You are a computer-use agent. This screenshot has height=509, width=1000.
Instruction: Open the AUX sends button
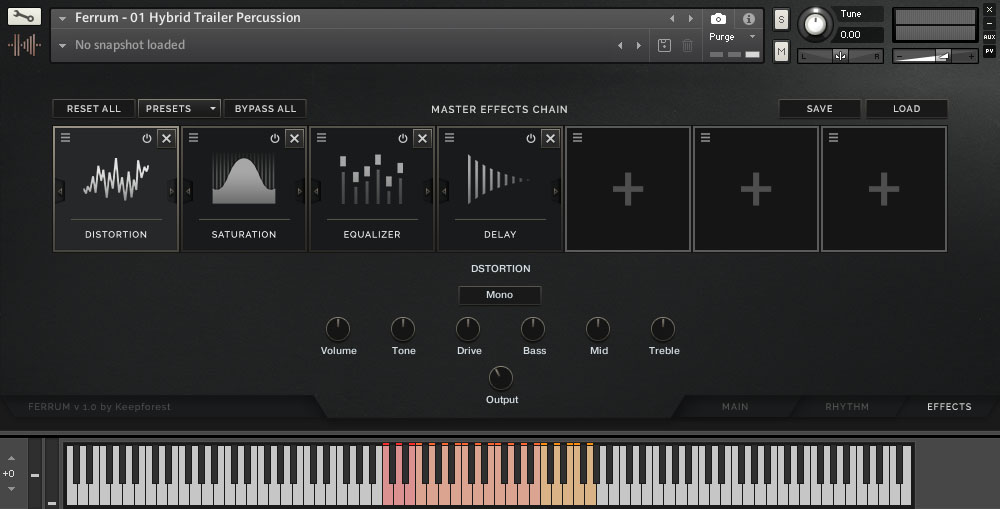(989, 37)
